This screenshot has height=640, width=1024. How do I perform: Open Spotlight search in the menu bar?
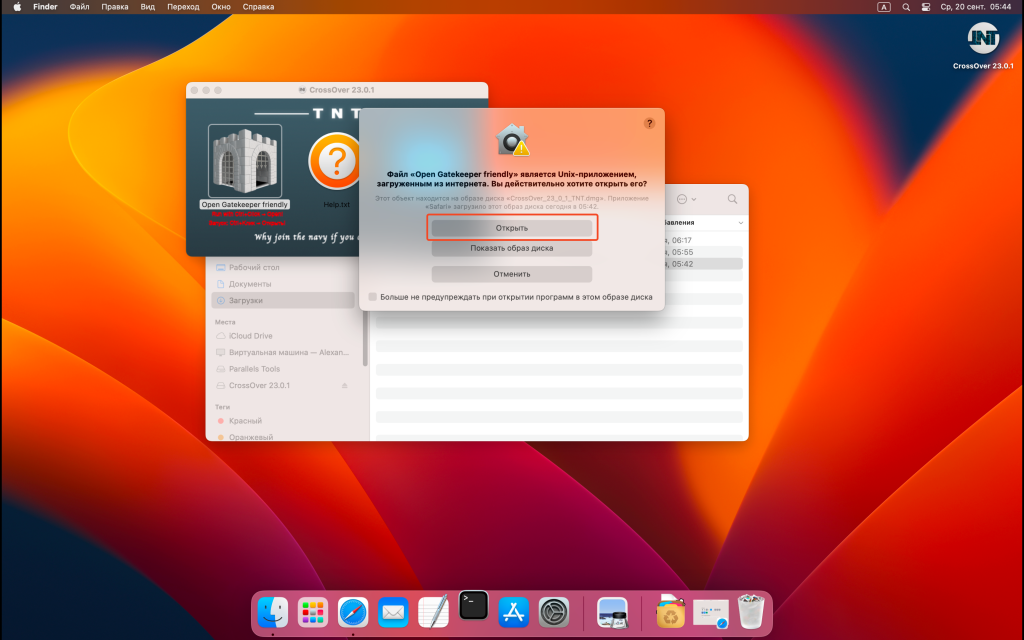point(906,7)
